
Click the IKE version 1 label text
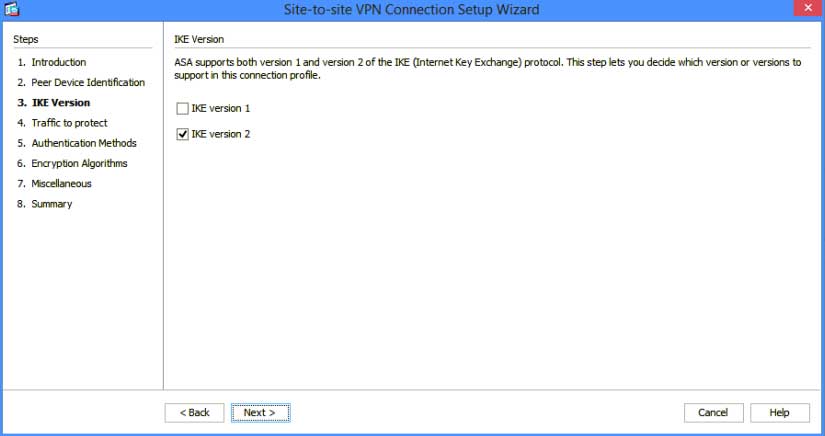[x=220, y=108]
